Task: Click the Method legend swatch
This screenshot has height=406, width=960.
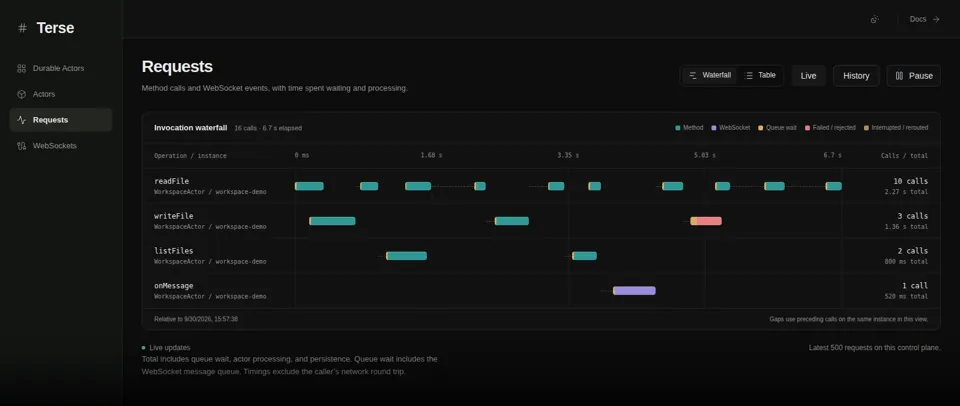Action: [x=678, y=128]
